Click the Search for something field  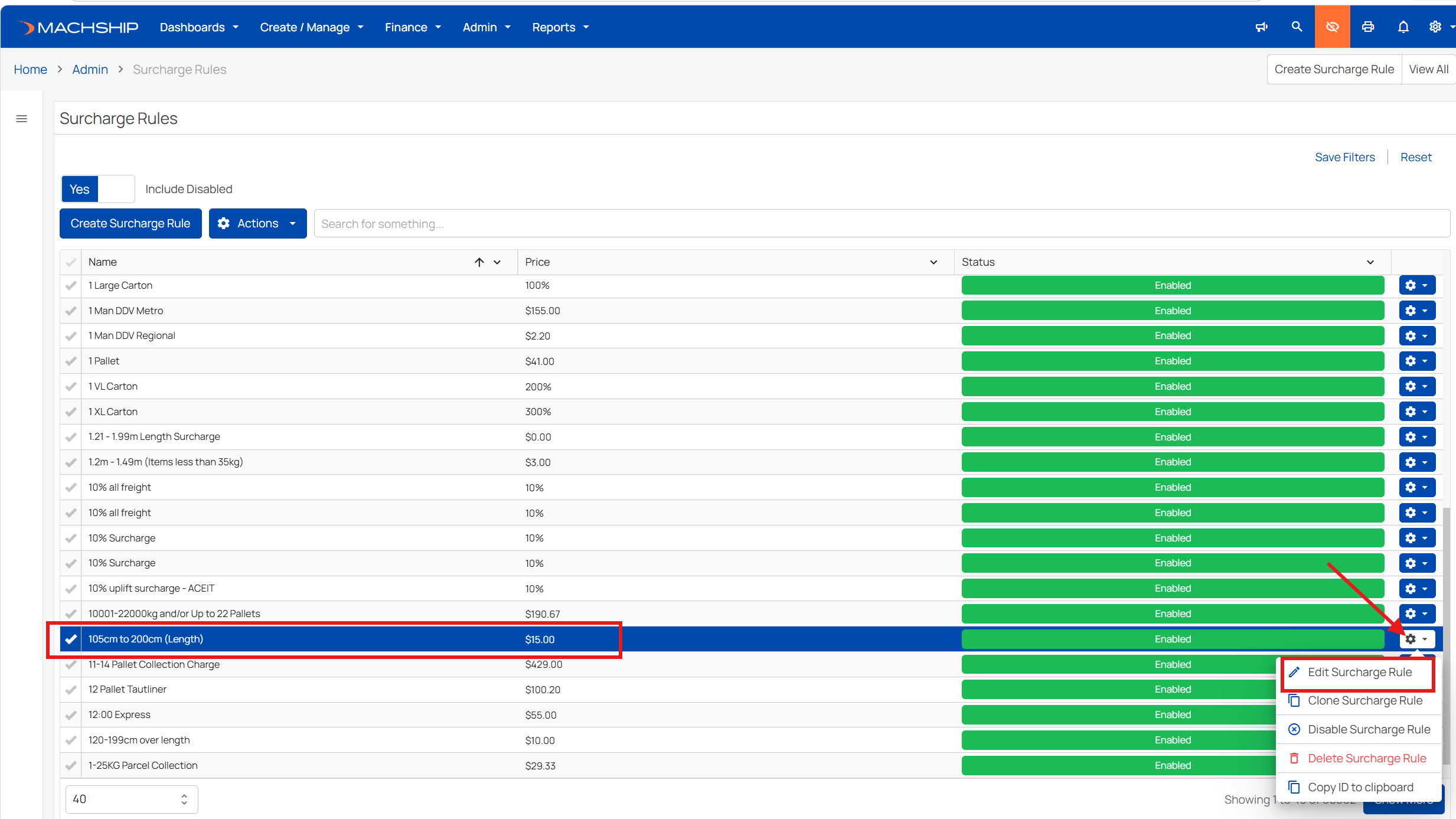point(882,224)
